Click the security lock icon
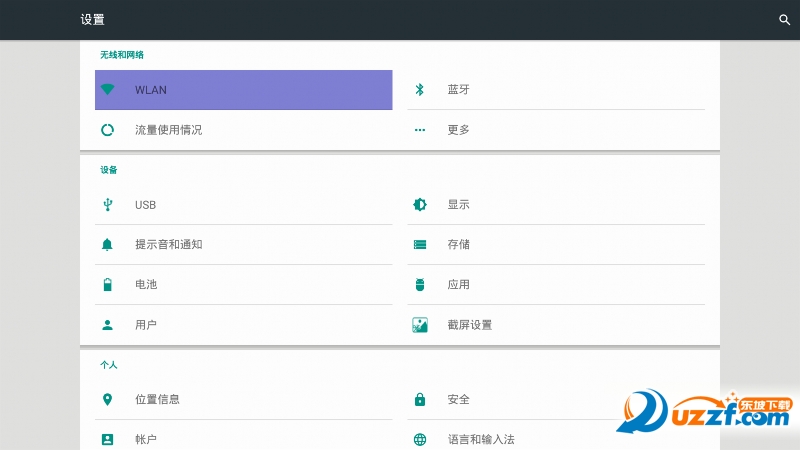This screenshot has width=800, height=450. click(420, 400)
